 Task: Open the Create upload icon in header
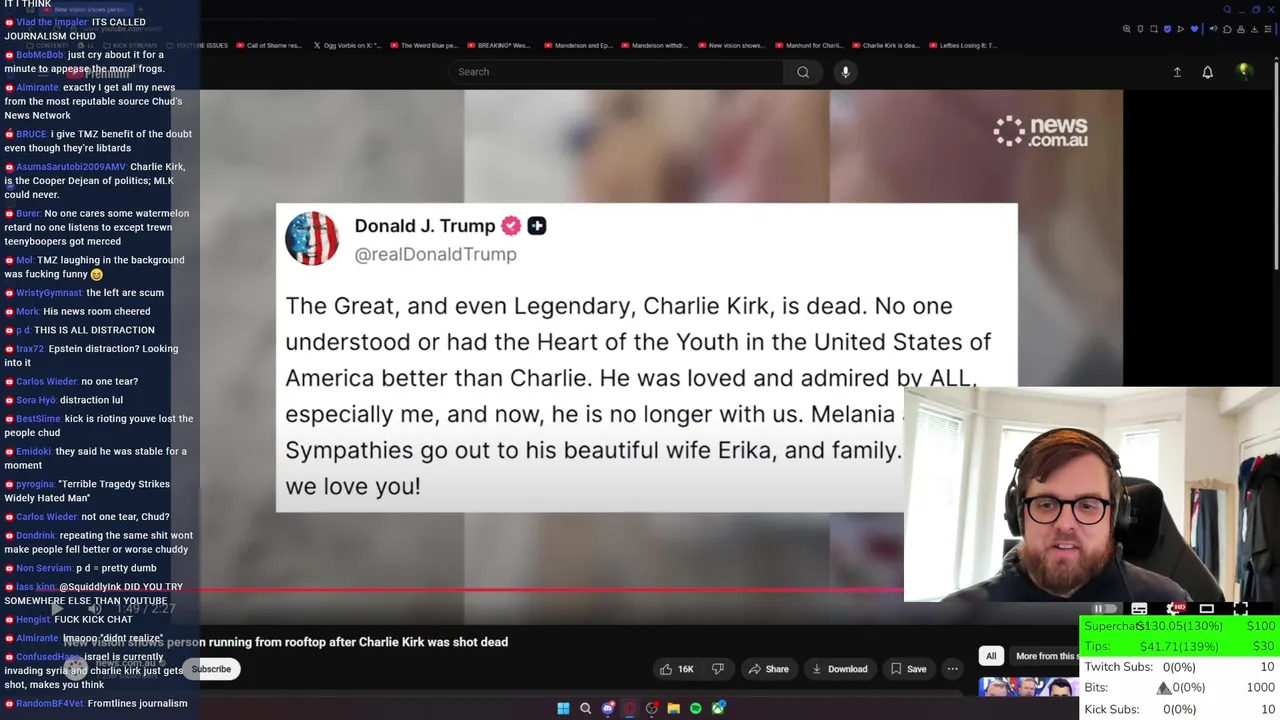coord(1177,72)
